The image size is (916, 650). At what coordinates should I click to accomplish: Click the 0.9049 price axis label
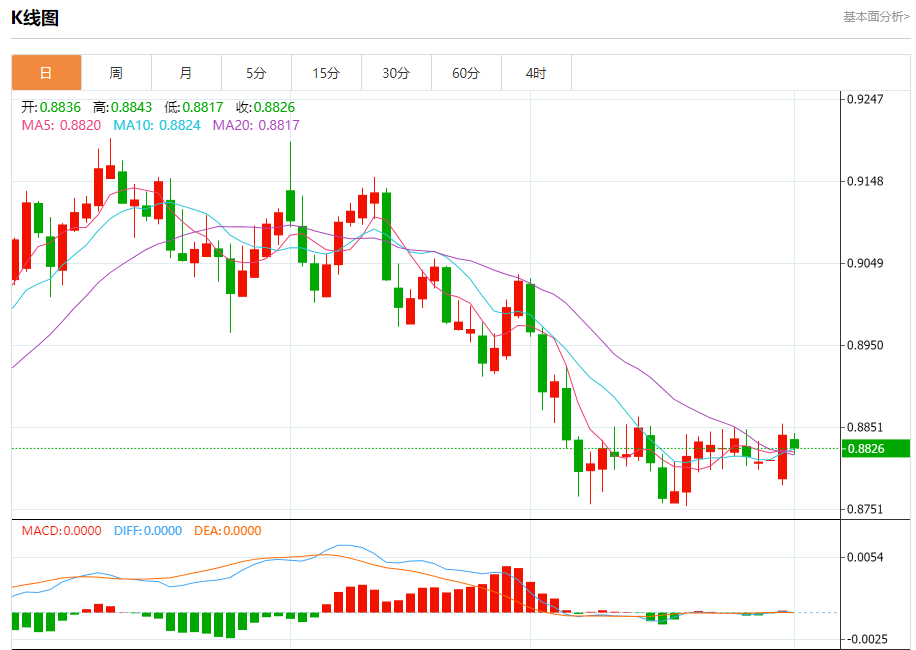point(865,263)
